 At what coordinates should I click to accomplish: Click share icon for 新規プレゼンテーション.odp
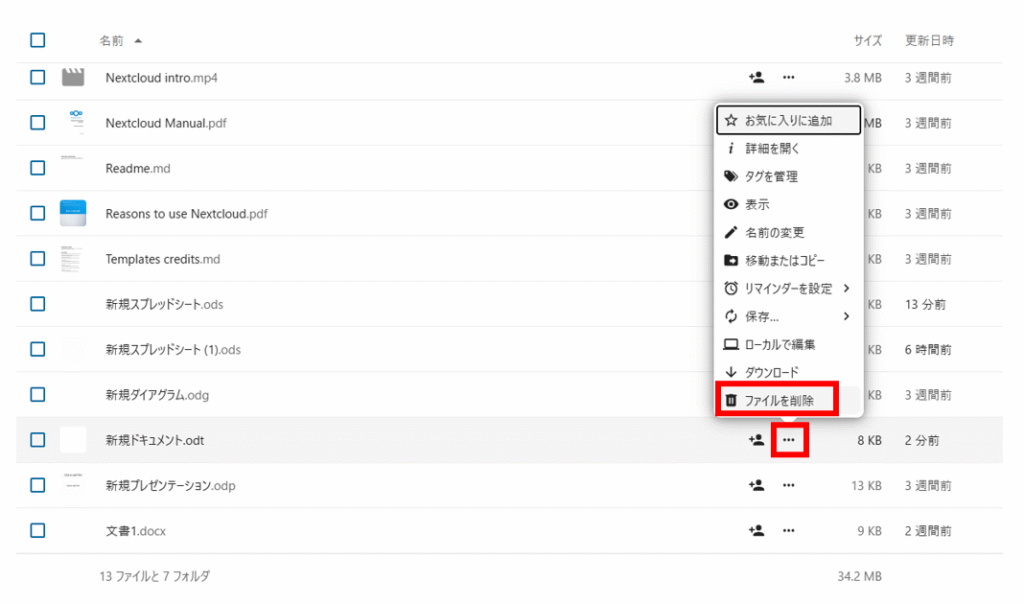click(x=756, y=486)
